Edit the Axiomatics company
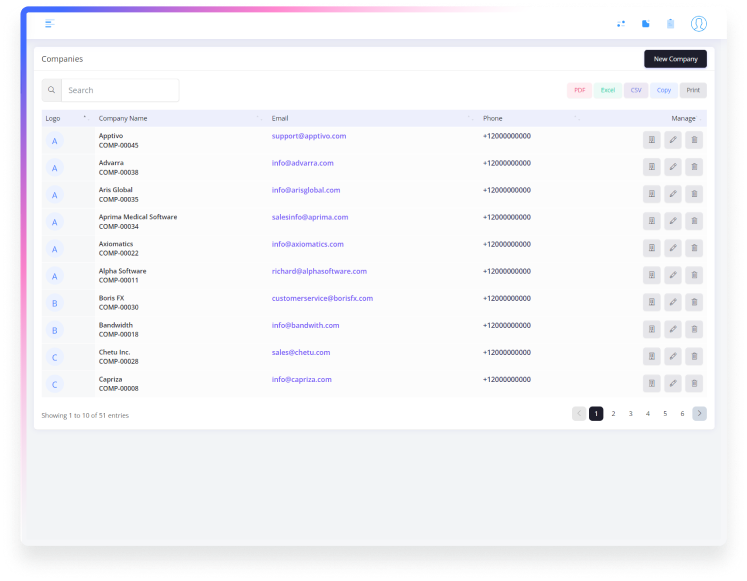The image size is (747, 581). tap(673, 248)
